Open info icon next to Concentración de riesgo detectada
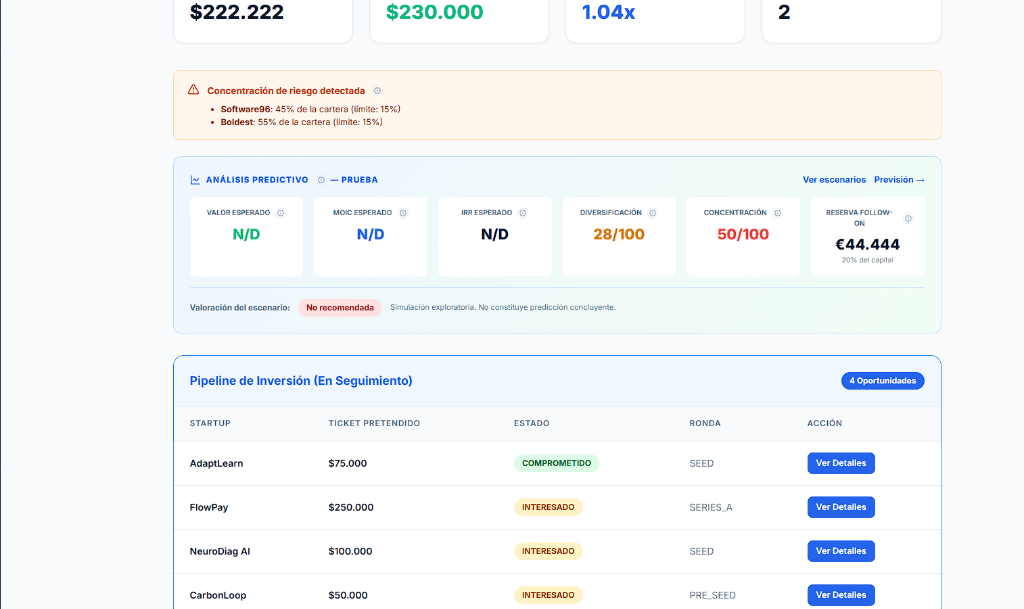This screenshot has height=609, width=1024. point(377,91)
